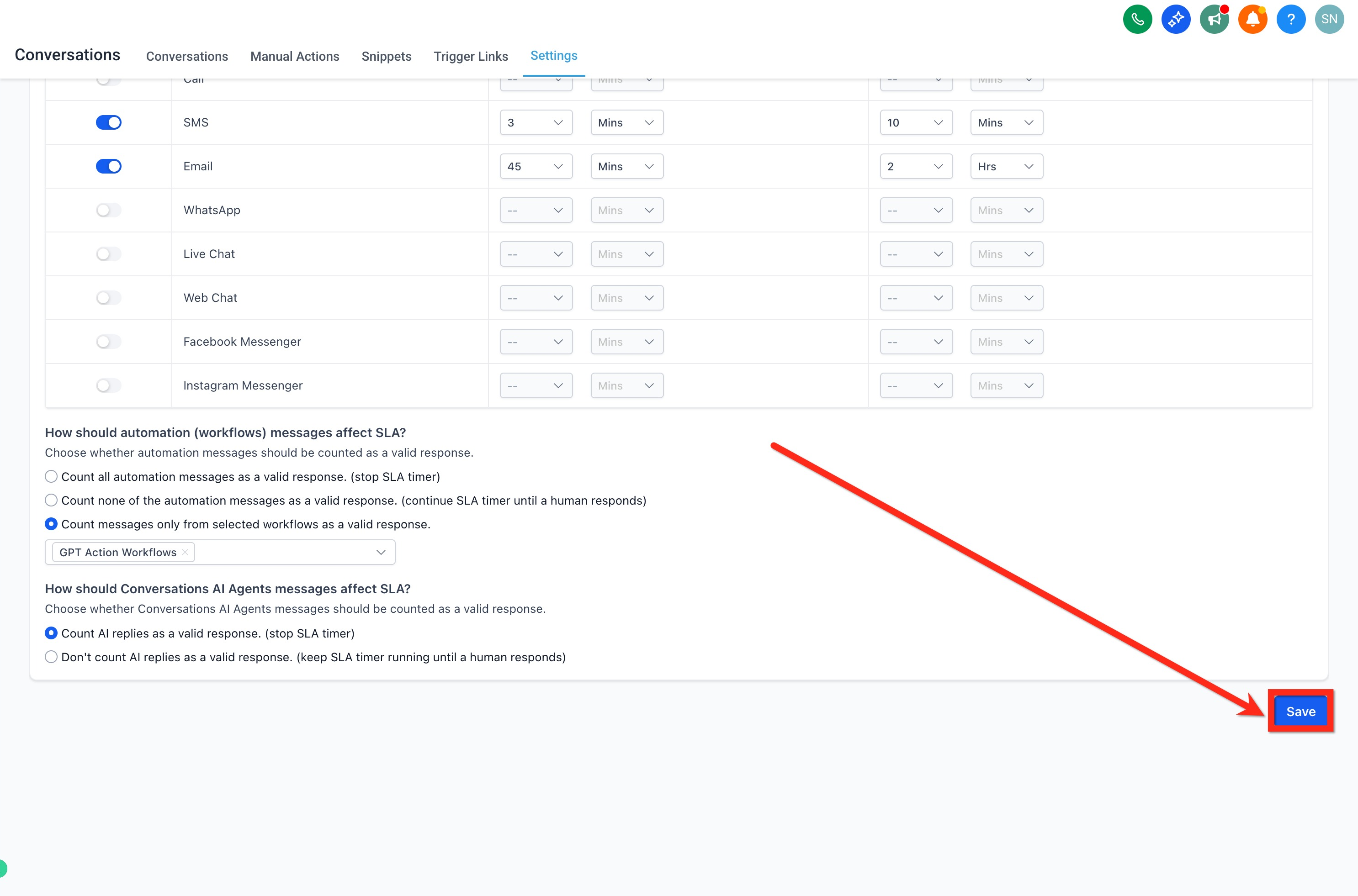Open WhatsApp first value dropdown
Screen dimensions: 1358x896
(536, 210)
